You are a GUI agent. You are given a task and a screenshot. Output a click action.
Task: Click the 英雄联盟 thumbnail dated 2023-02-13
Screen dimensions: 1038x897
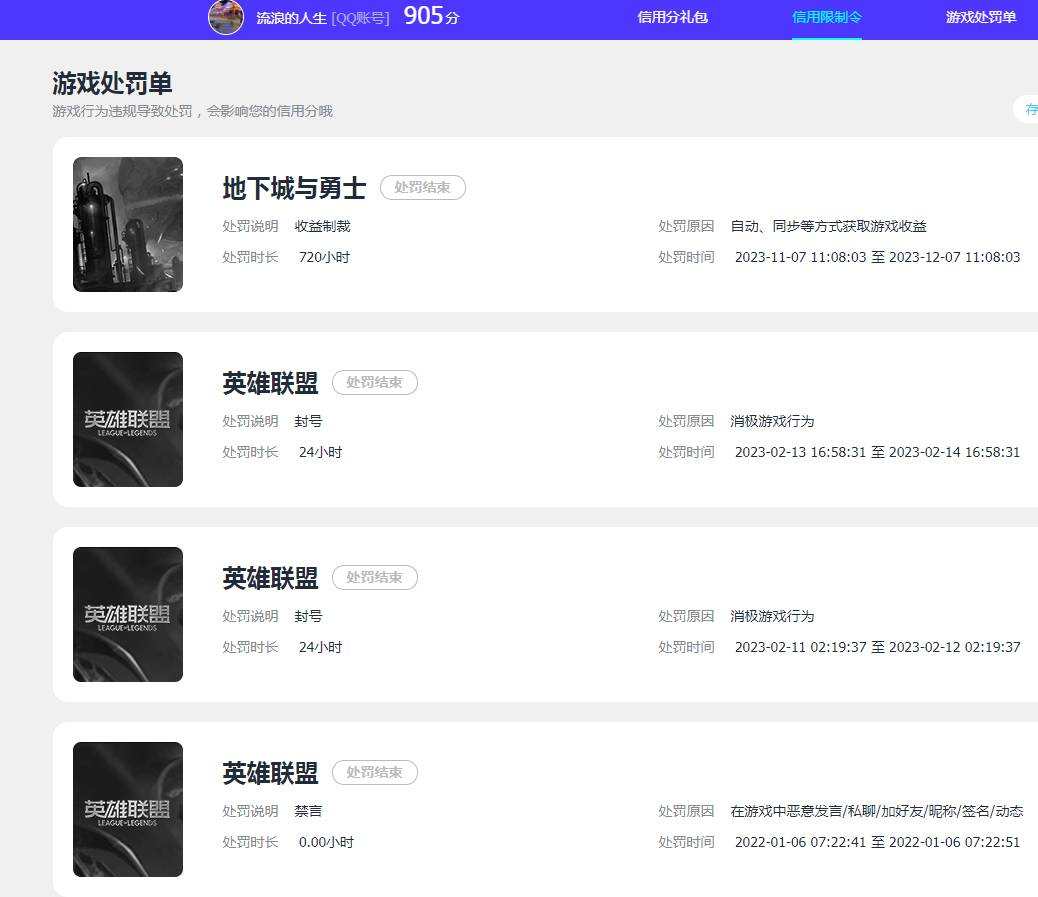[128, 420]
